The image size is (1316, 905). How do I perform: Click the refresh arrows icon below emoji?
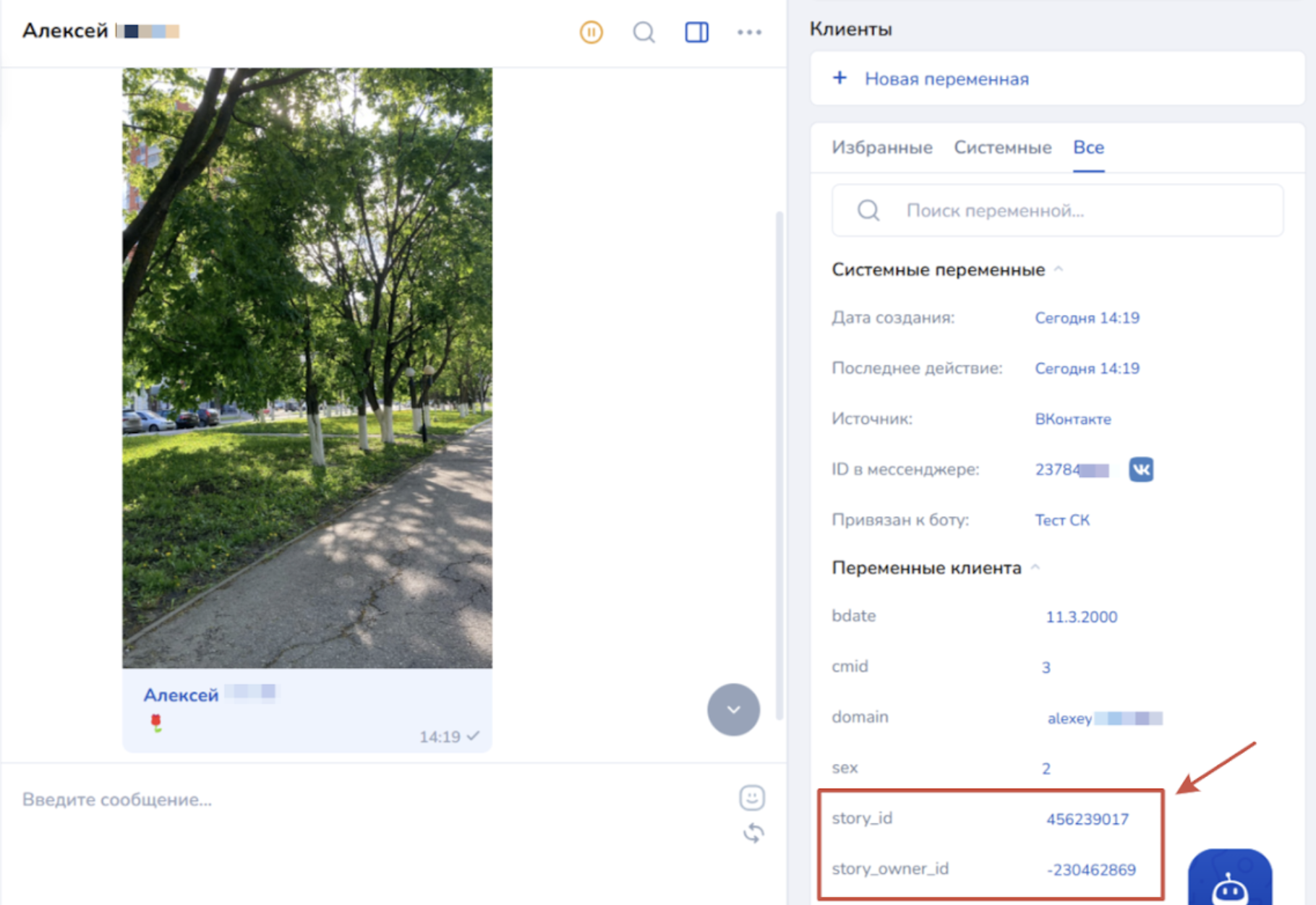[x=753, y=833]
